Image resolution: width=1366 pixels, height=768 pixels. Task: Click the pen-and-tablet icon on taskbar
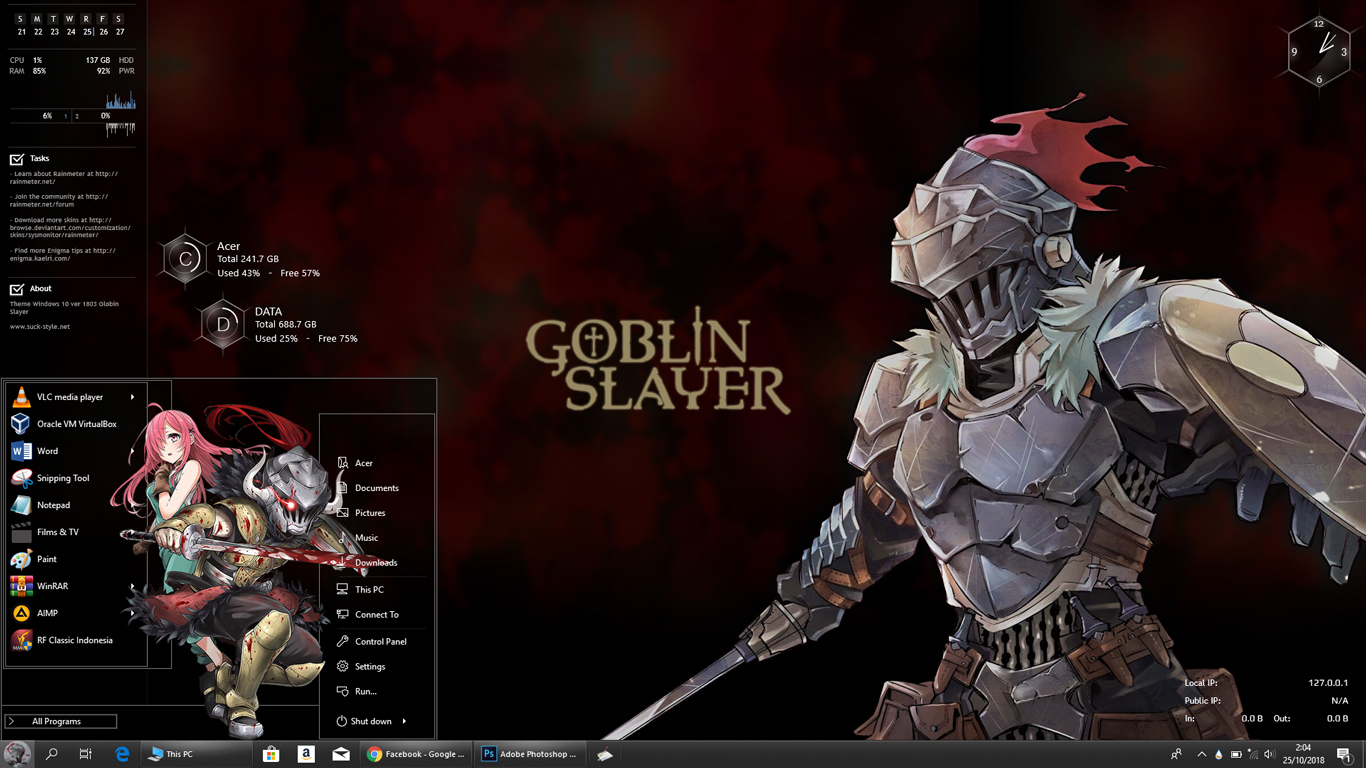pos(604,755)
